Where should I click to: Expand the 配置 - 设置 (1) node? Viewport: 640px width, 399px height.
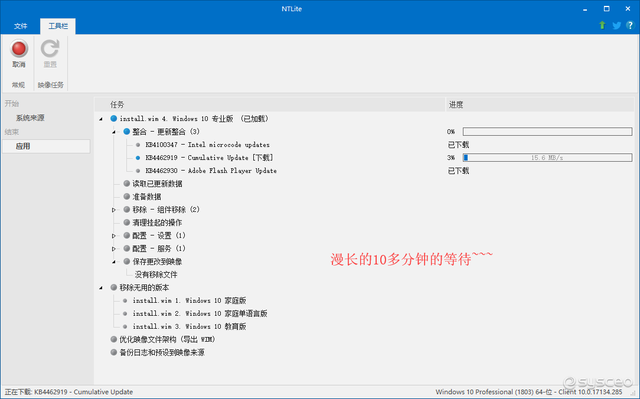(114, 236)
